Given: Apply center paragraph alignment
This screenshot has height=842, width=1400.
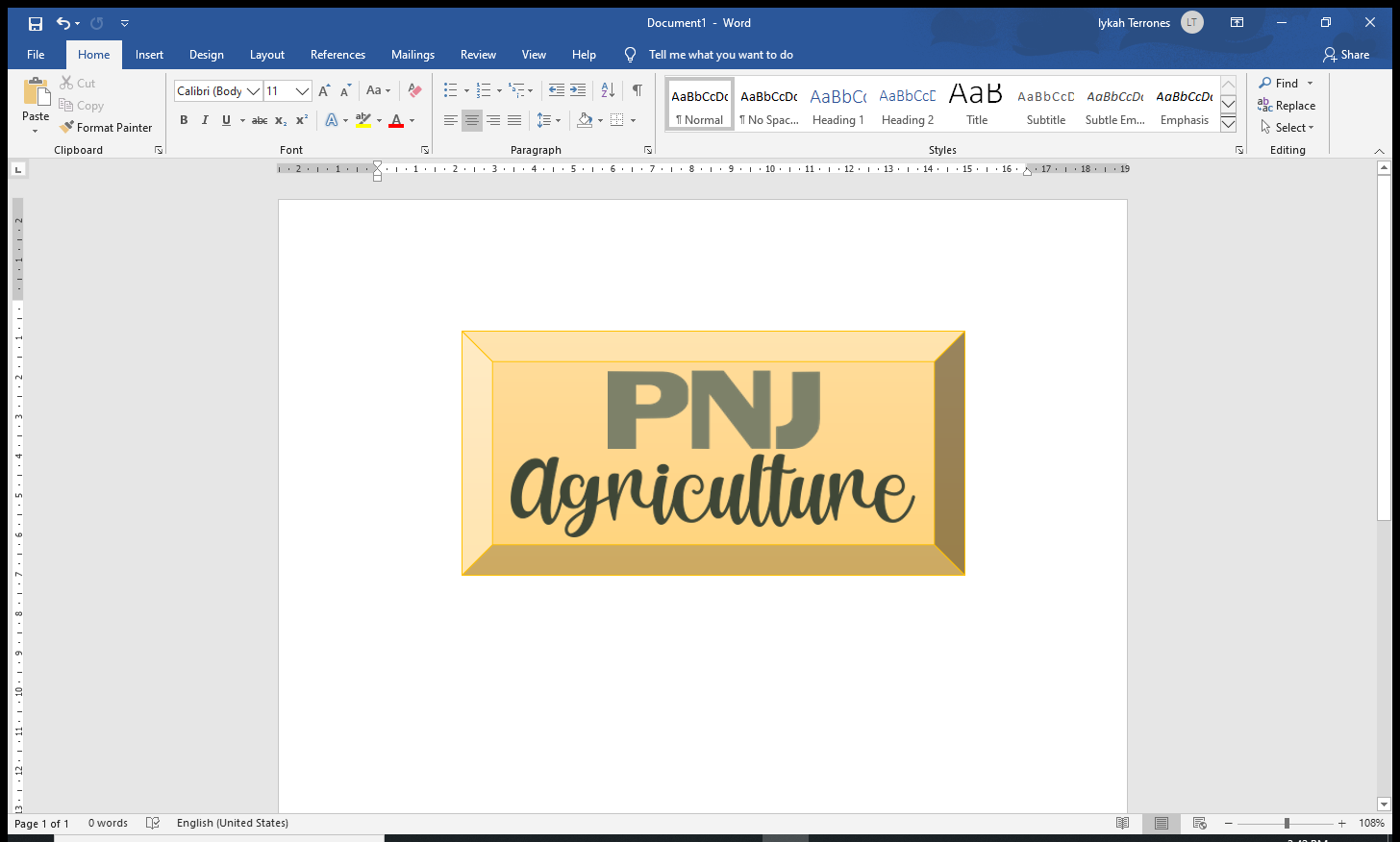Looking at the screenshot, I should click(471, 120).
